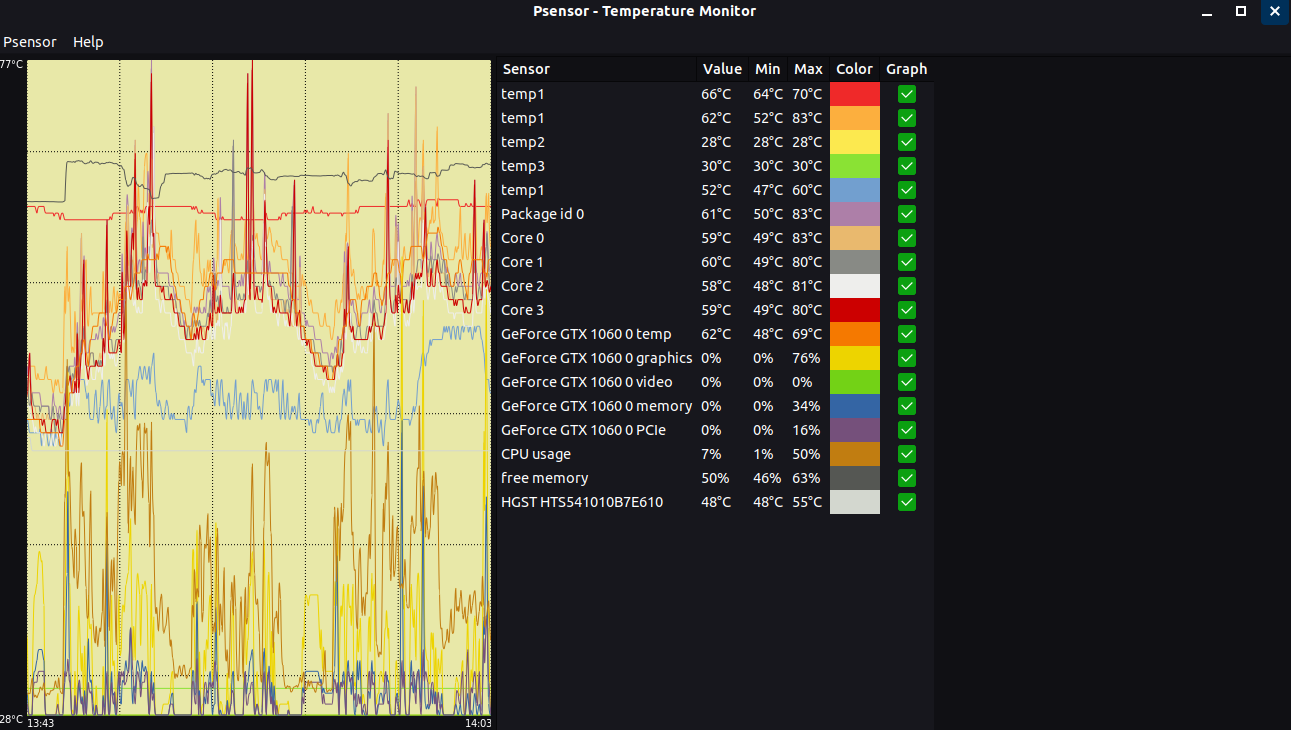Sort sensors by the Max column
The height and width of the screenshot is (730, 1291).
click(x=808, y=69)
